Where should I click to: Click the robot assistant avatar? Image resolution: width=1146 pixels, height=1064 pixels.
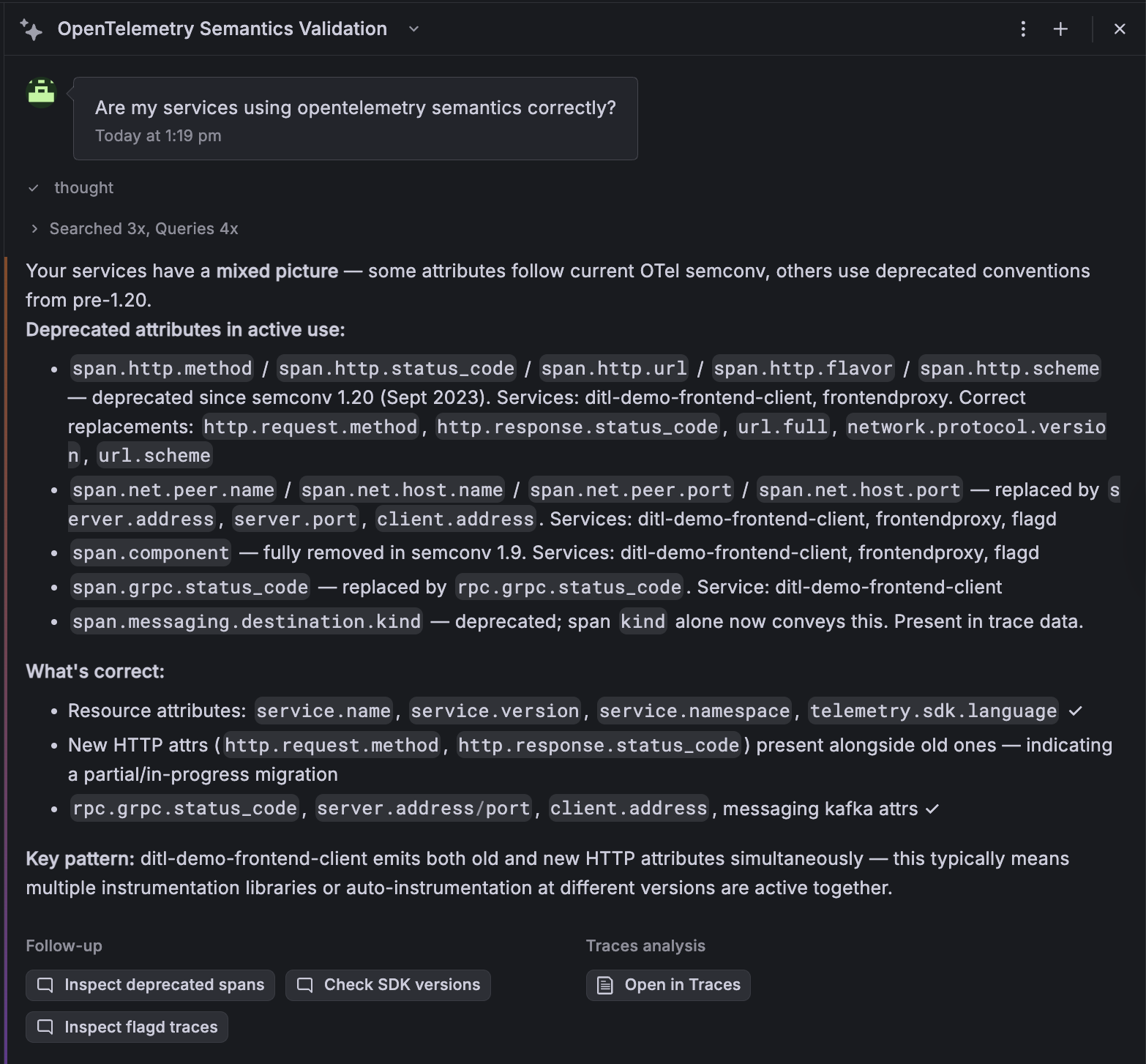[41, 94]
